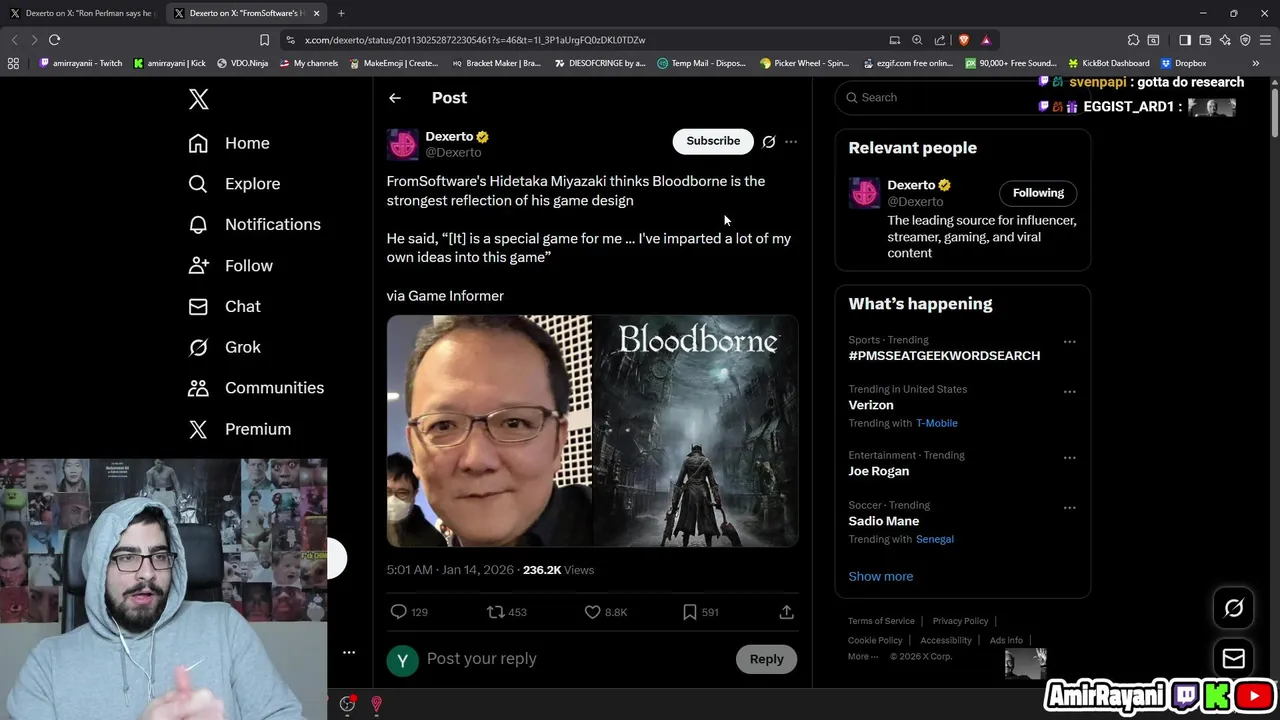Open Chat in X sidebar
Viewport: 1280px width, 720px height.
(224, 306)
